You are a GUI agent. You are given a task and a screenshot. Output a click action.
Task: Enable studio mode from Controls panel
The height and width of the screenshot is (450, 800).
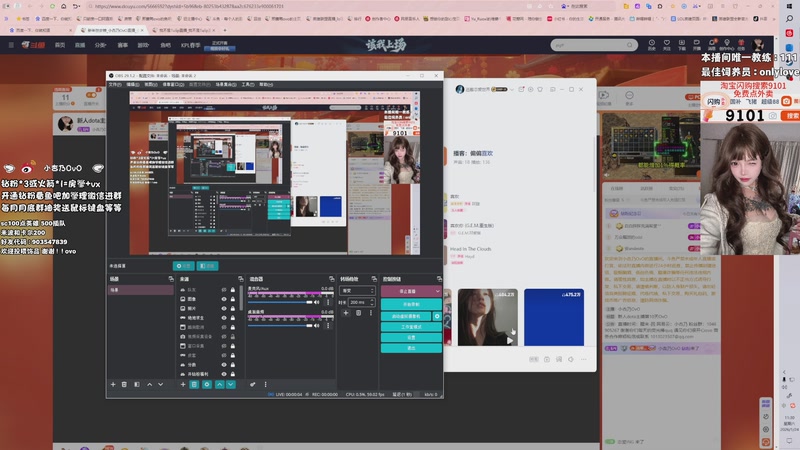[x=411, y=327]
